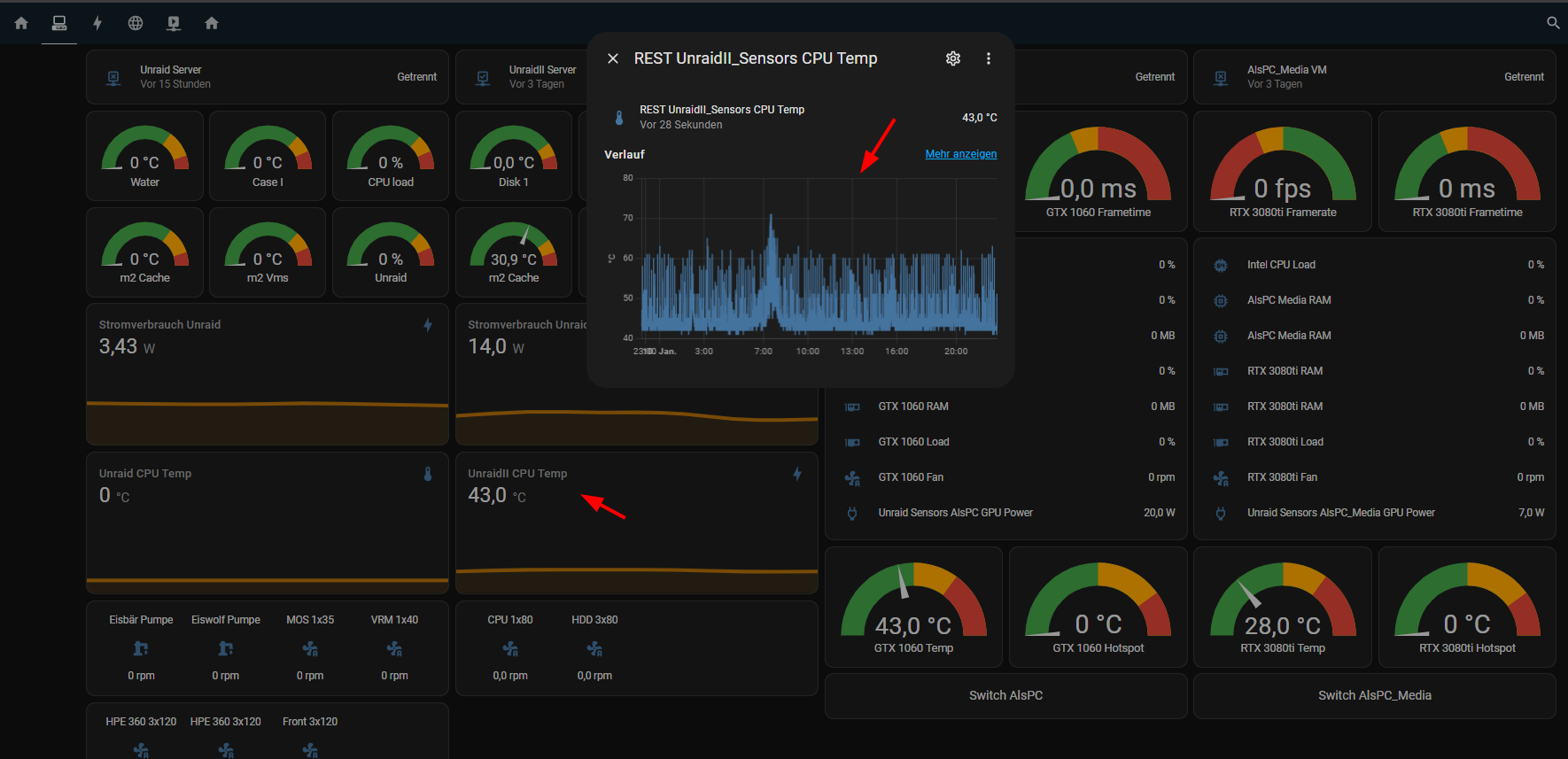This screenshot has height=759, width=1568.
Task: Click the Eisbär Pumpe pump icon
Action: coord(141,649)
